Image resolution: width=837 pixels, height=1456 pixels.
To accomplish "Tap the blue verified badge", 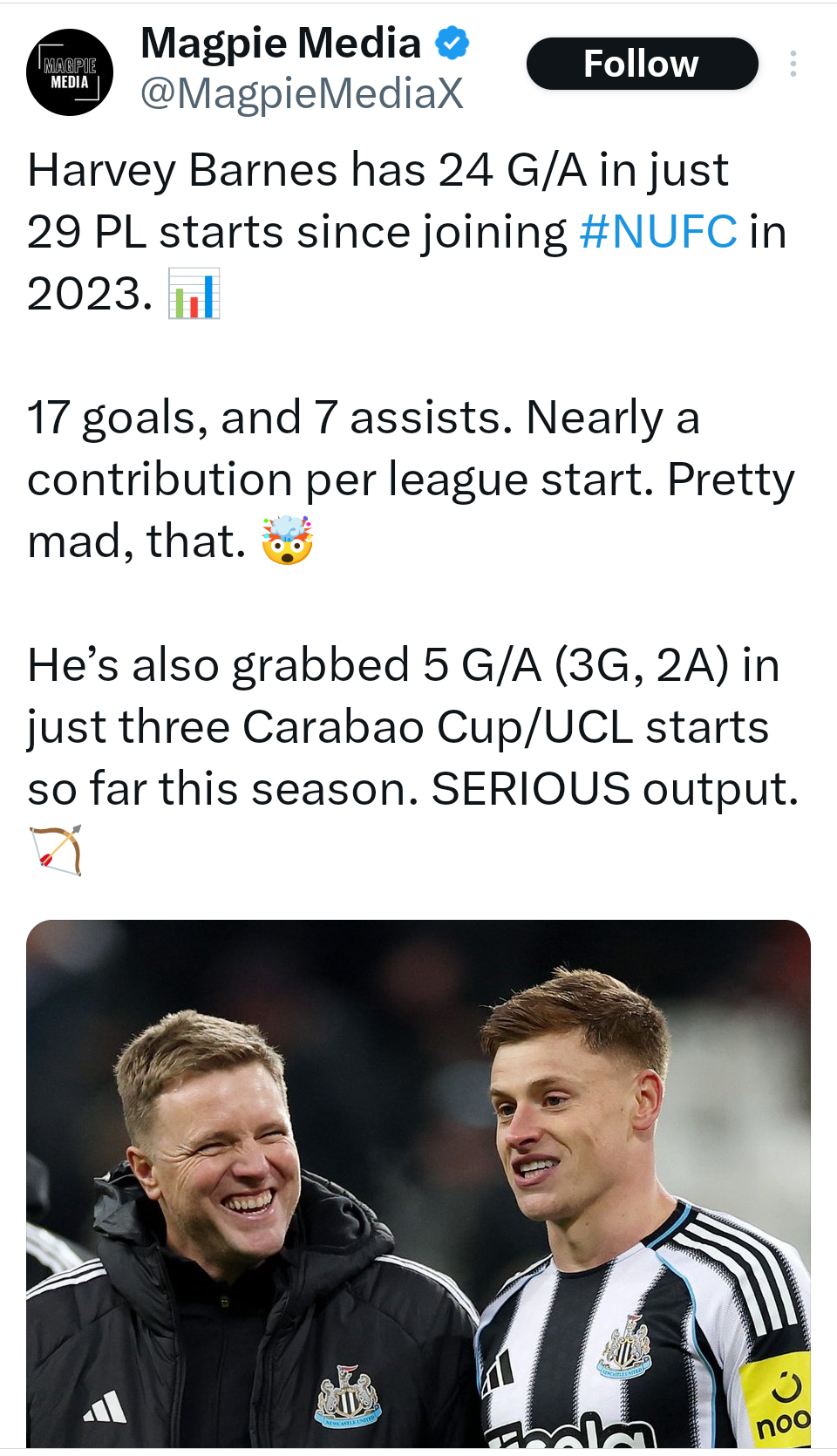I will 453,43.
